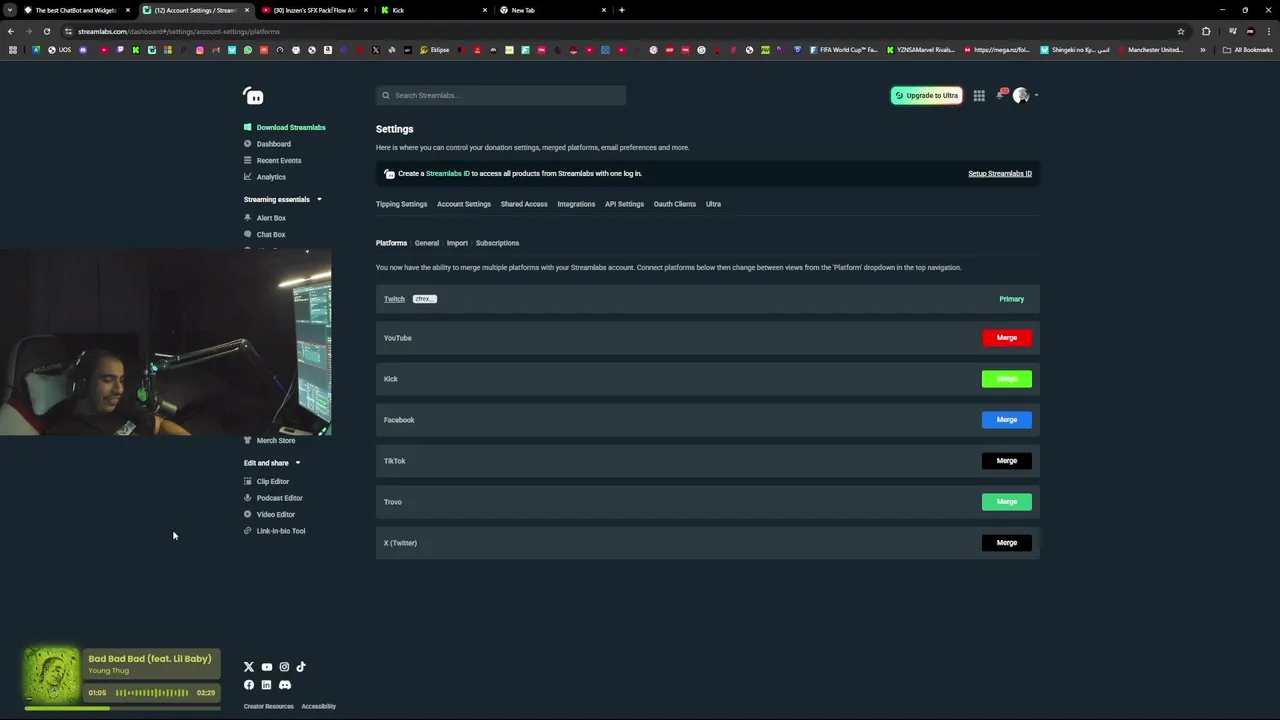The image size is (1280, 720).
Task: Click the Merge button for Trovo
Action: click(x=1006, y=502)
